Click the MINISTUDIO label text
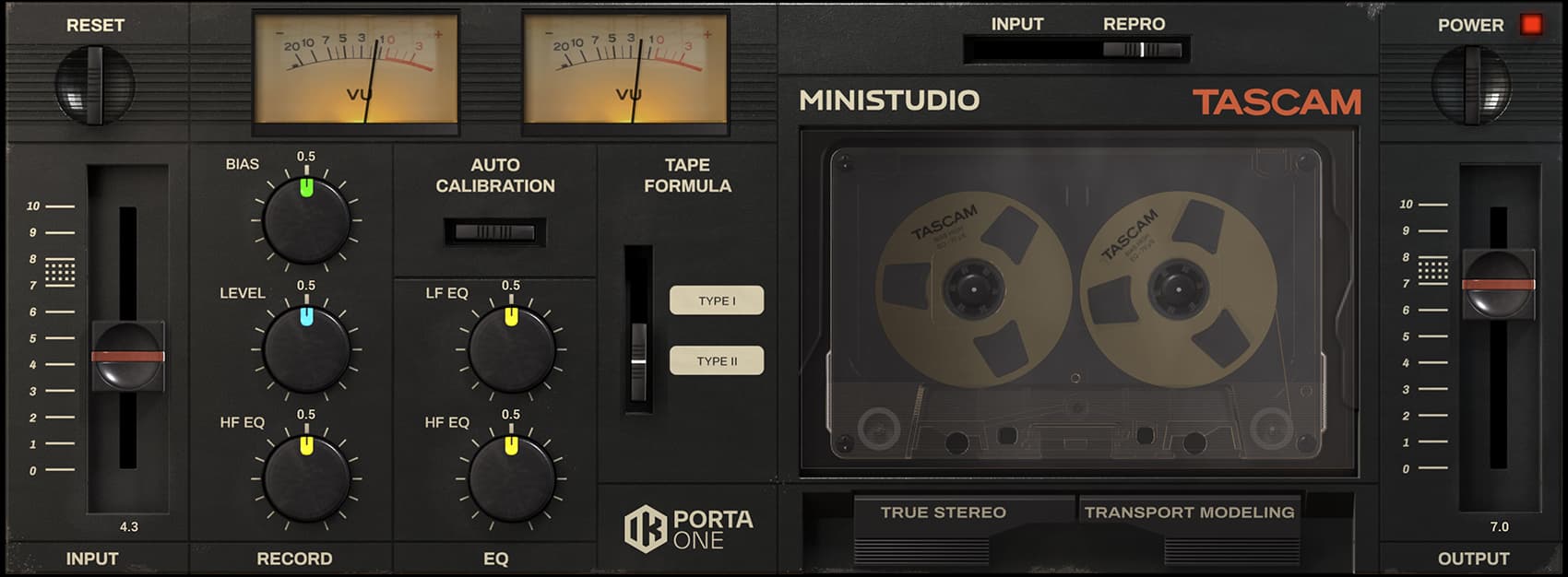1568x577 pixels. (889, 100)
